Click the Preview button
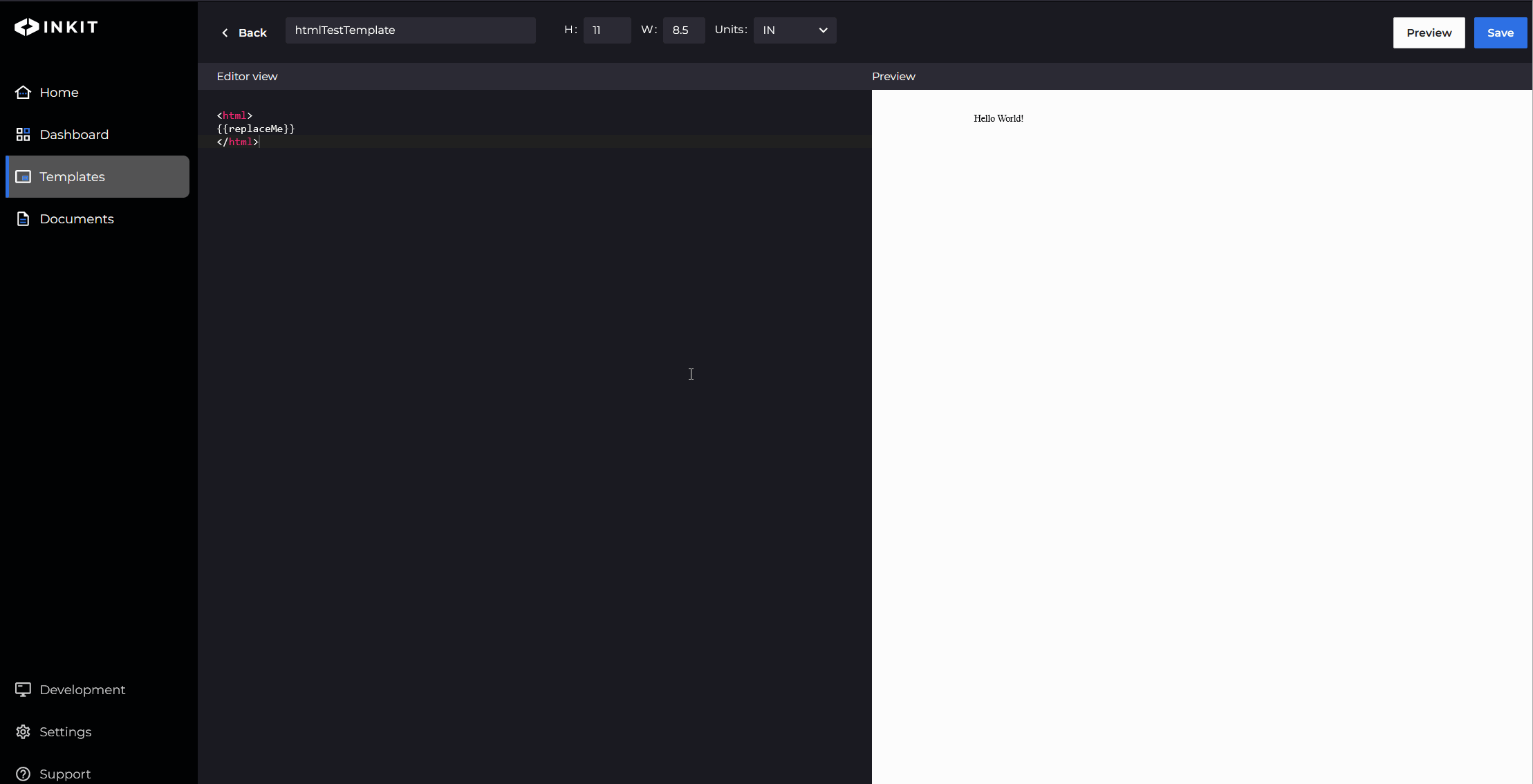 (1430, 32)
